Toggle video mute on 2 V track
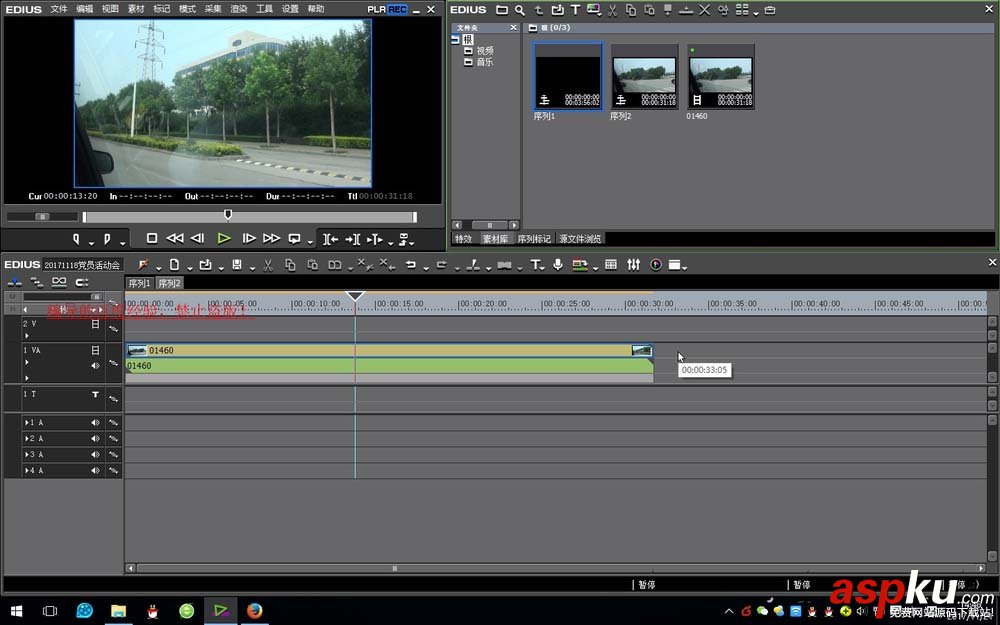This screenshot has width=1000, height=625. point(95,324)
